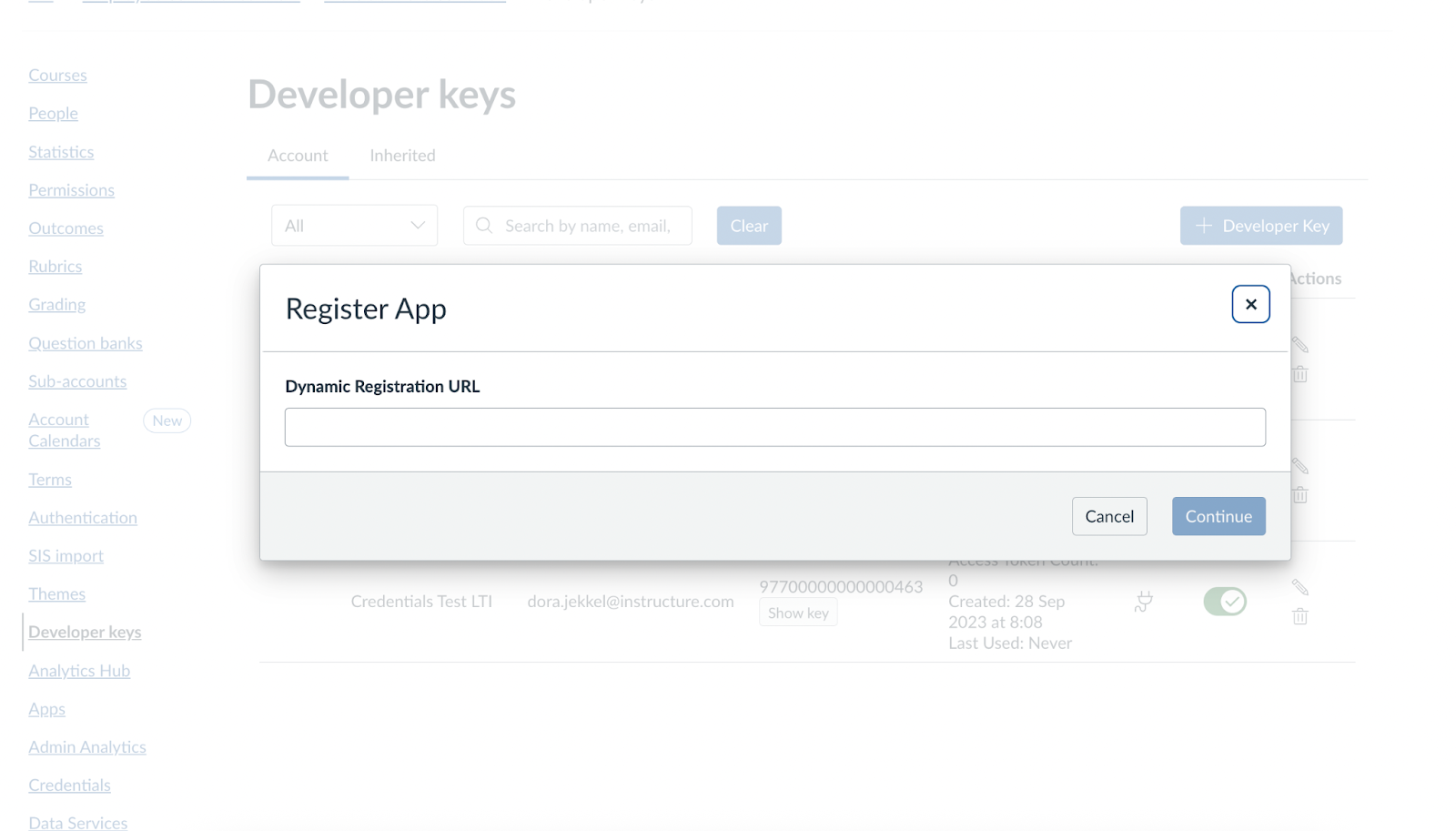Open Rubrics in the sidebar
Image resolution: width=1456 pixels, height=831 pixels.
point(55,267)
